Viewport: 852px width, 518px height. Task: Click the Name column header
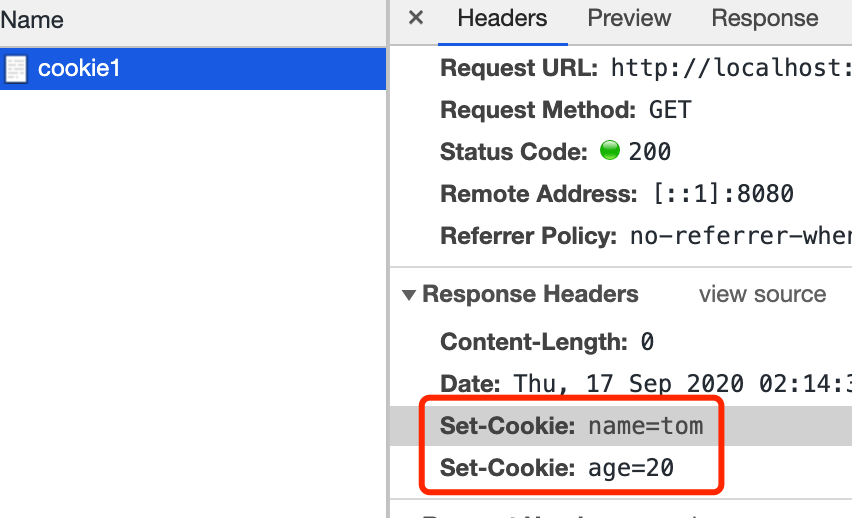[x=32, y=21]
